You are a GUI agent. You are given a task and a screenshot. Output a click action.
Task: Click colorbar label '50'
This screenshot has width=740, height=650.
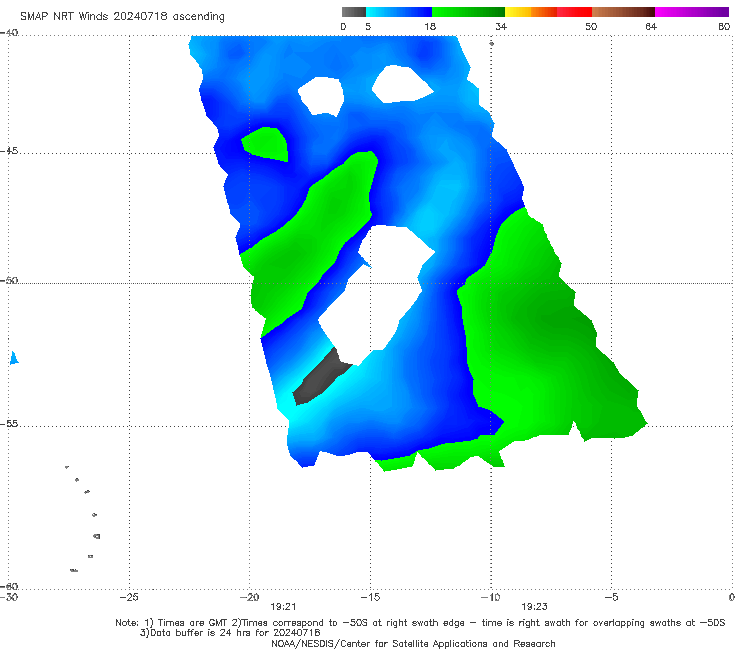pos(591,26)
